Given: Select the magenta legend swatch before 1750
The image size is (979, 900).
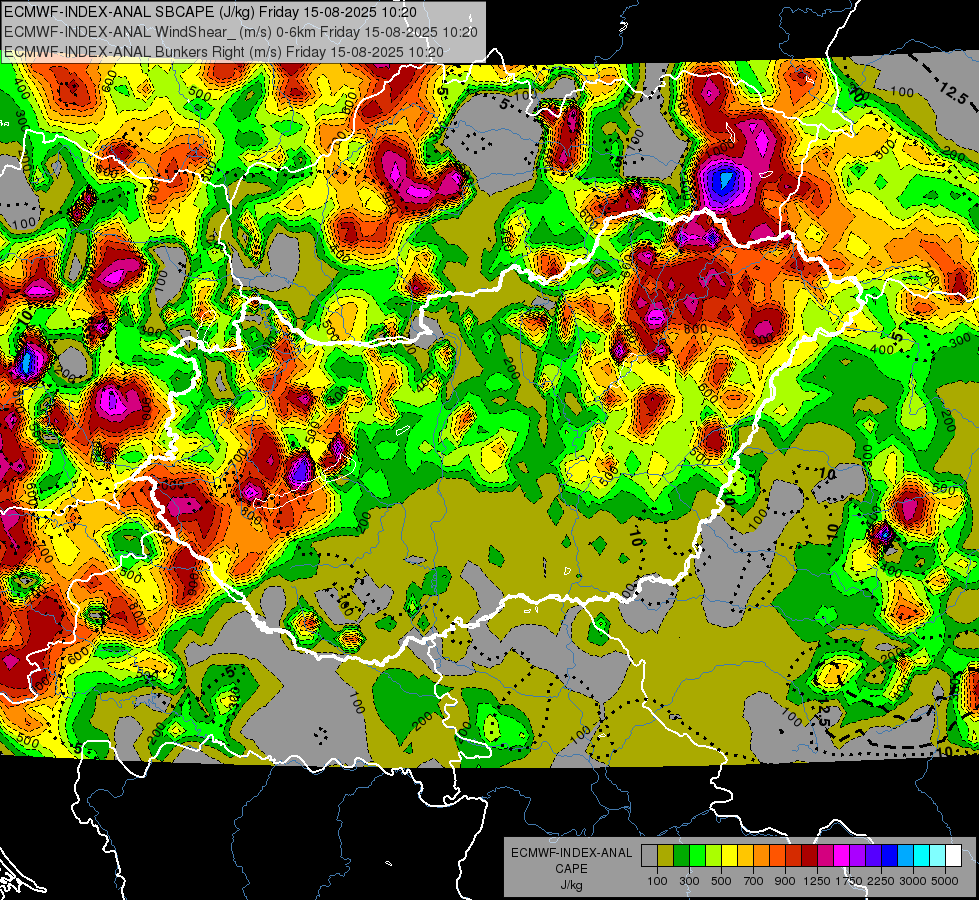Looking at the screenshot, I should coord(842,855).
